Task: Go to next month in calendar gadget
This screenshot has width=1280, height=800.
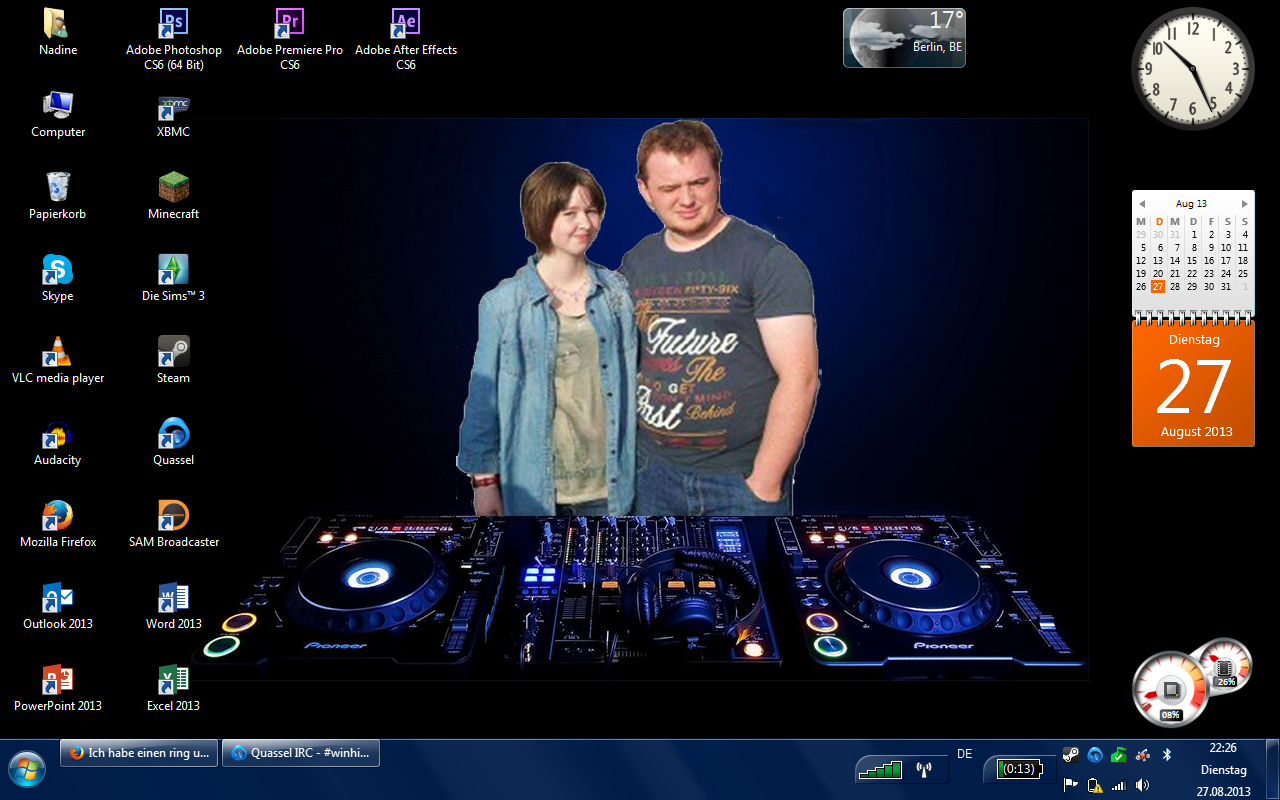Action: pos(1244,204)
